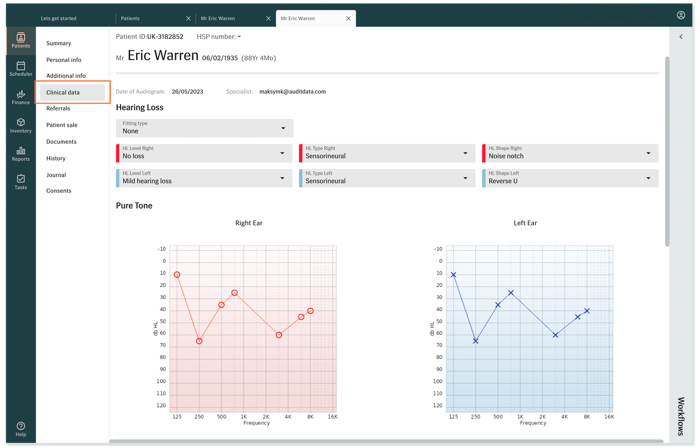Open the Workflows panel label
This screenshot has width=700, height=448.
pyautogui.click(x=681, y=415)
